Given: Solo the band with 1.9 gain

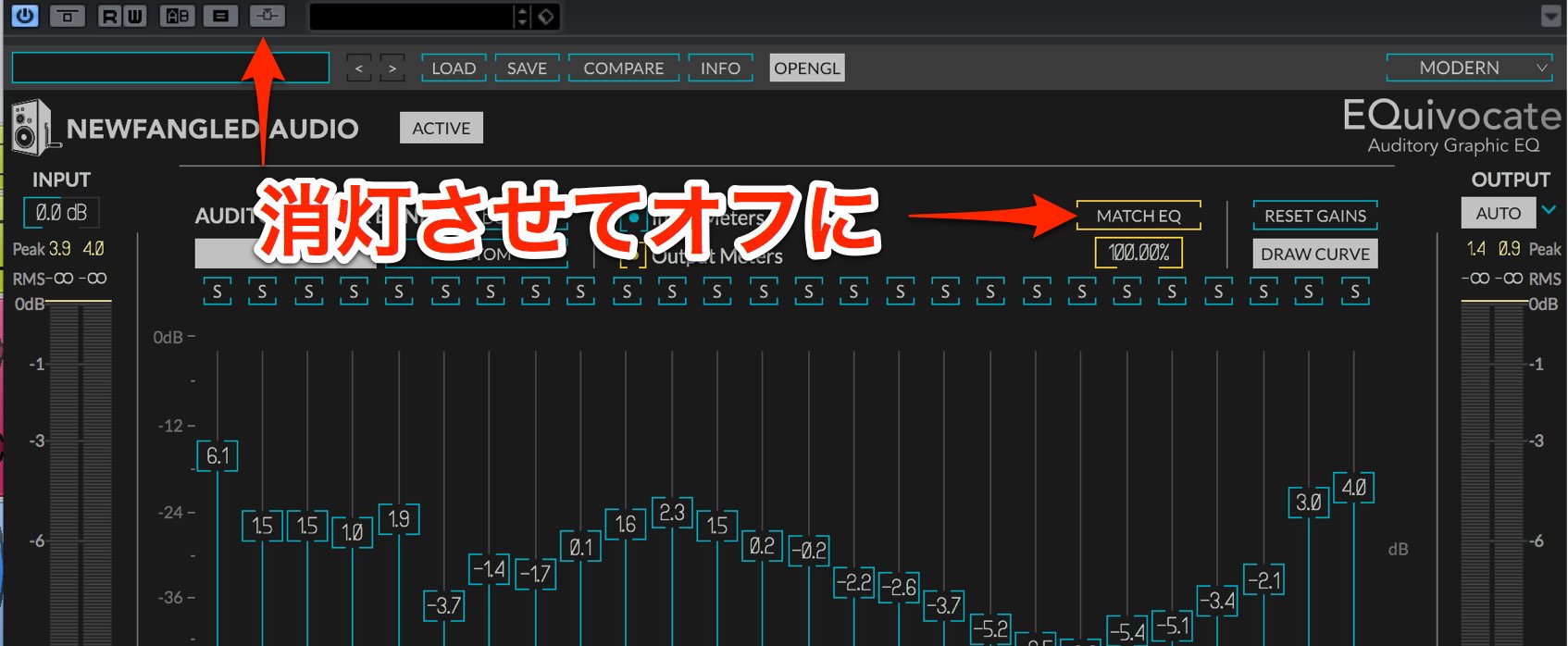Looking at the screenshot, I should tap(399, 292).
